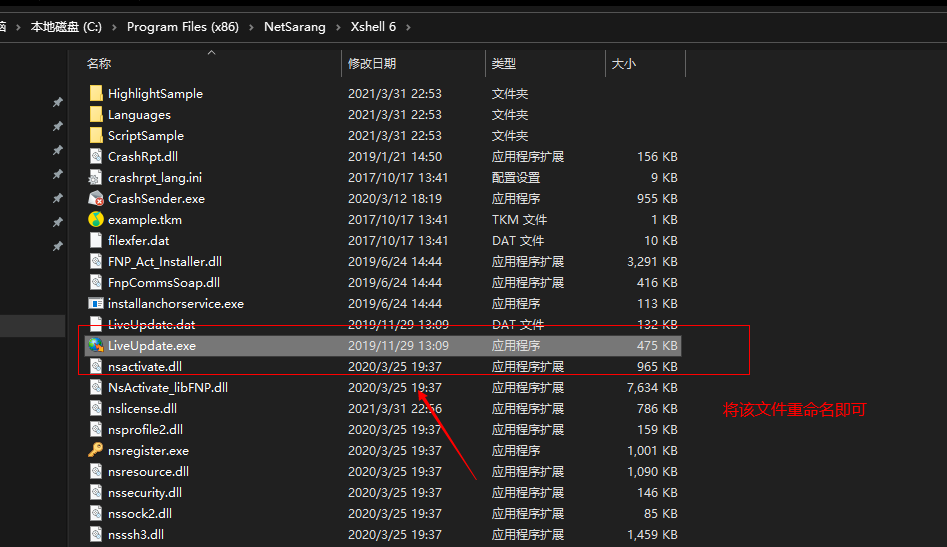The width and height of the screenshot is (947, 547).
Task: Select the file name nslicense.dll
Action: tap(142, 409)
